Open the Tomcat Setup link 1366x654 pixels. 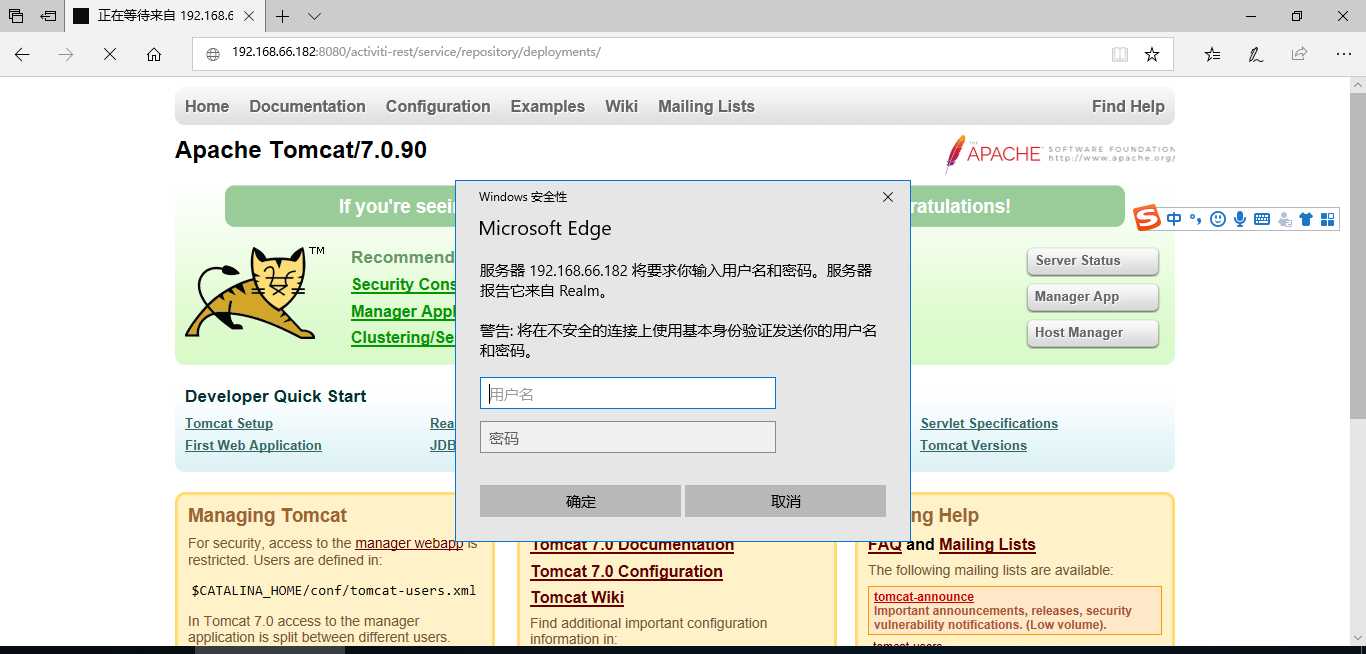click(229, 423)
